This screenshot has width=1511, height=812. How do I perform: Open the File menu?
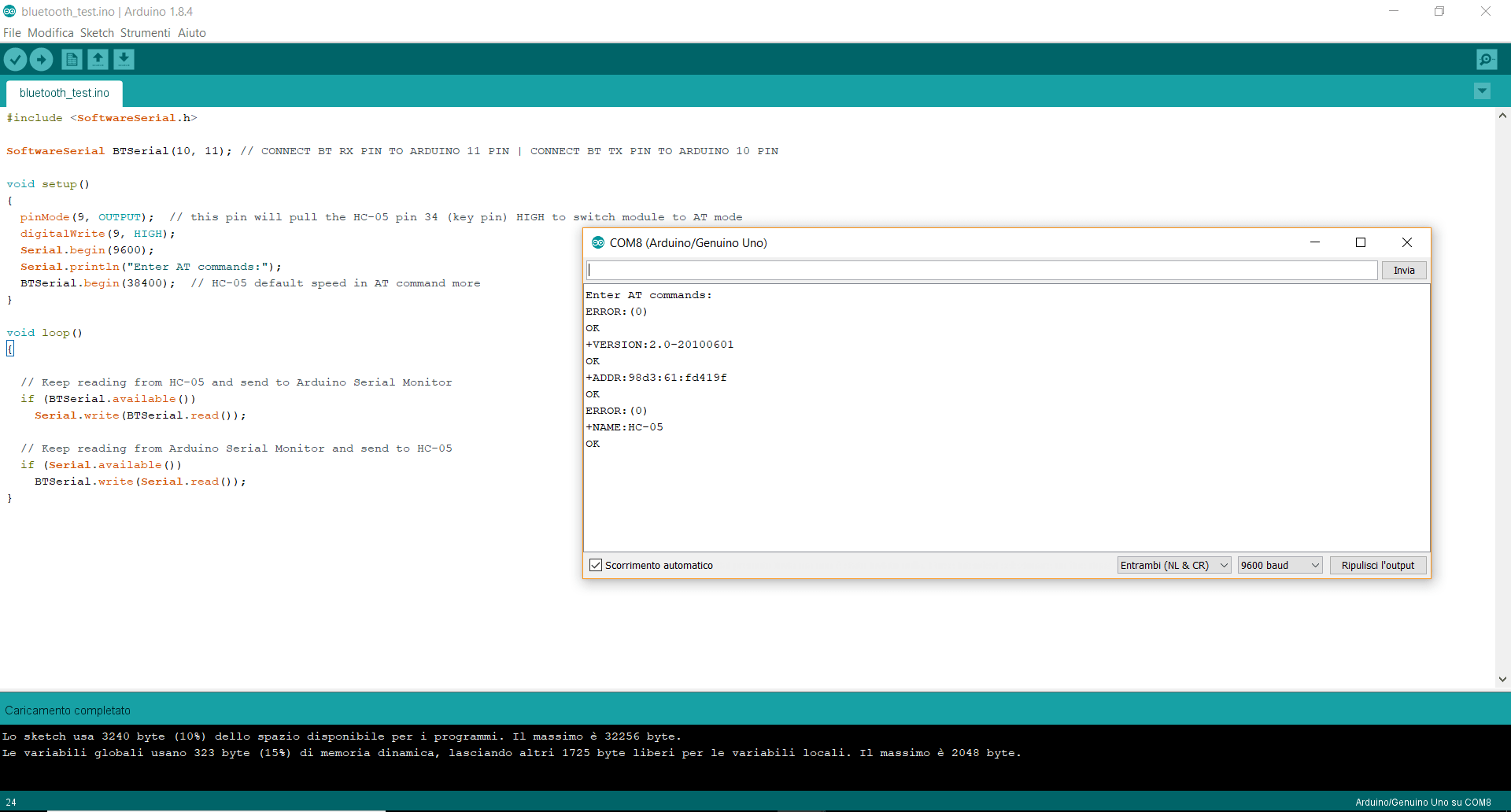12,33
